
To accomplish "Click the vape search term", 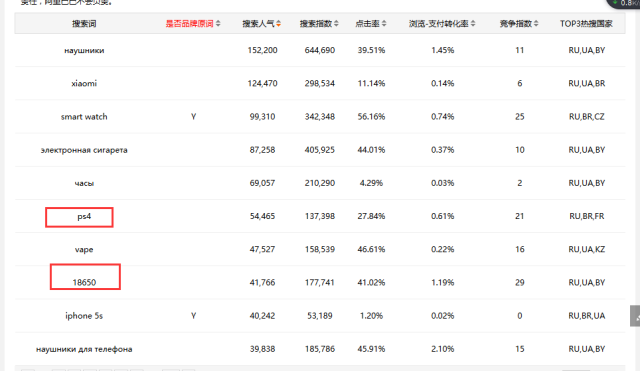I will 84,249.
